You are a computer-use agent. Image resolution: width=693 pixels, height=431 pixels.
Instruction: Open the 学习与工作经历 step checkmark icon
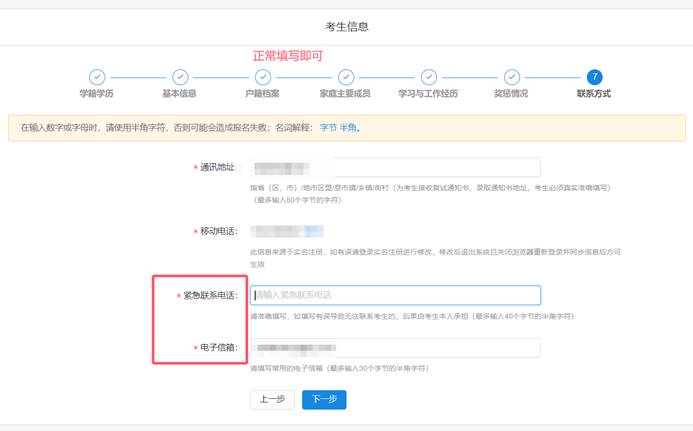click(428, 77)
